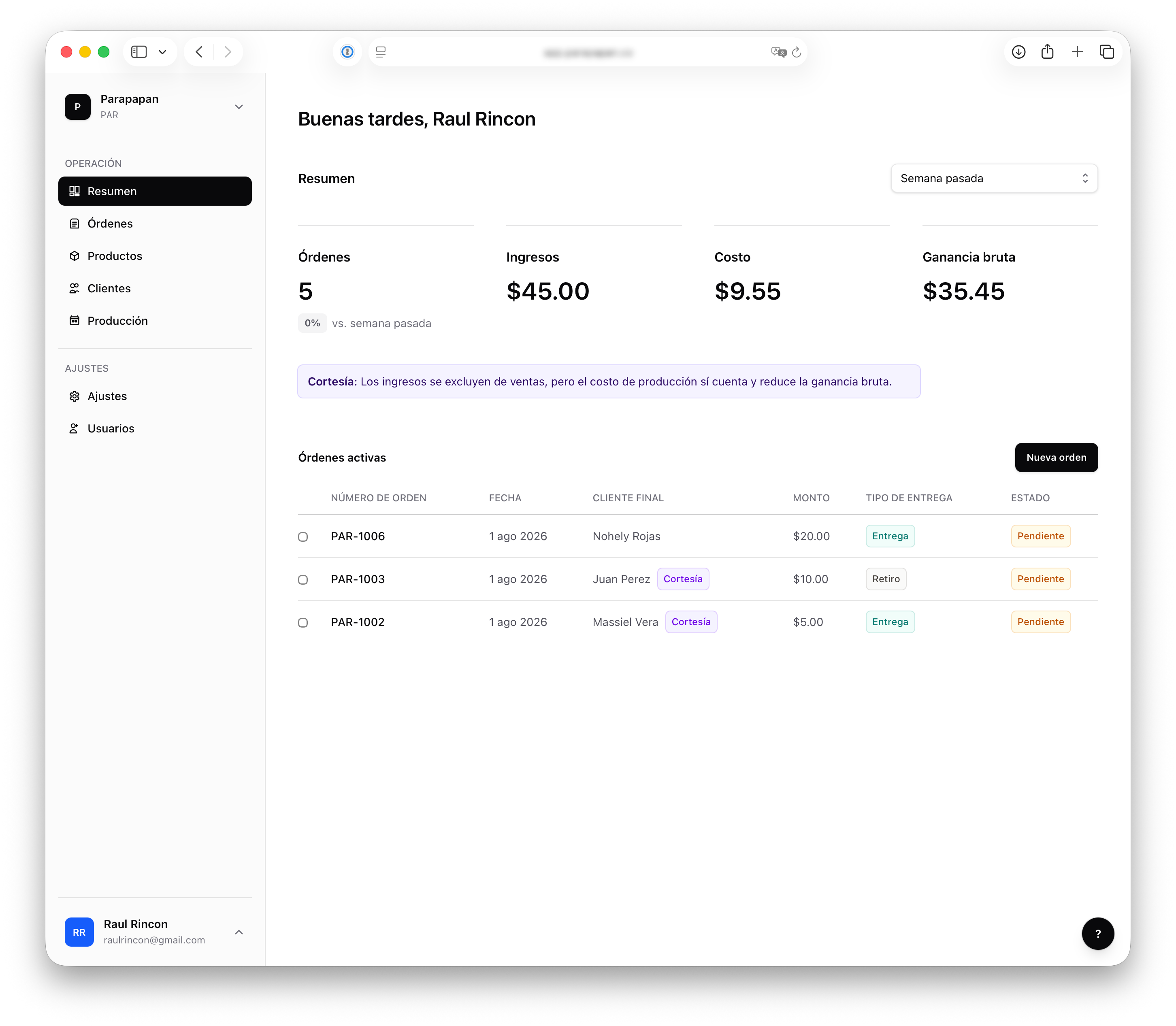The image size is (1176, 1026).
Task: Click the Nueva orden button
Action: pyautogui.click(x=1056, y=458)
